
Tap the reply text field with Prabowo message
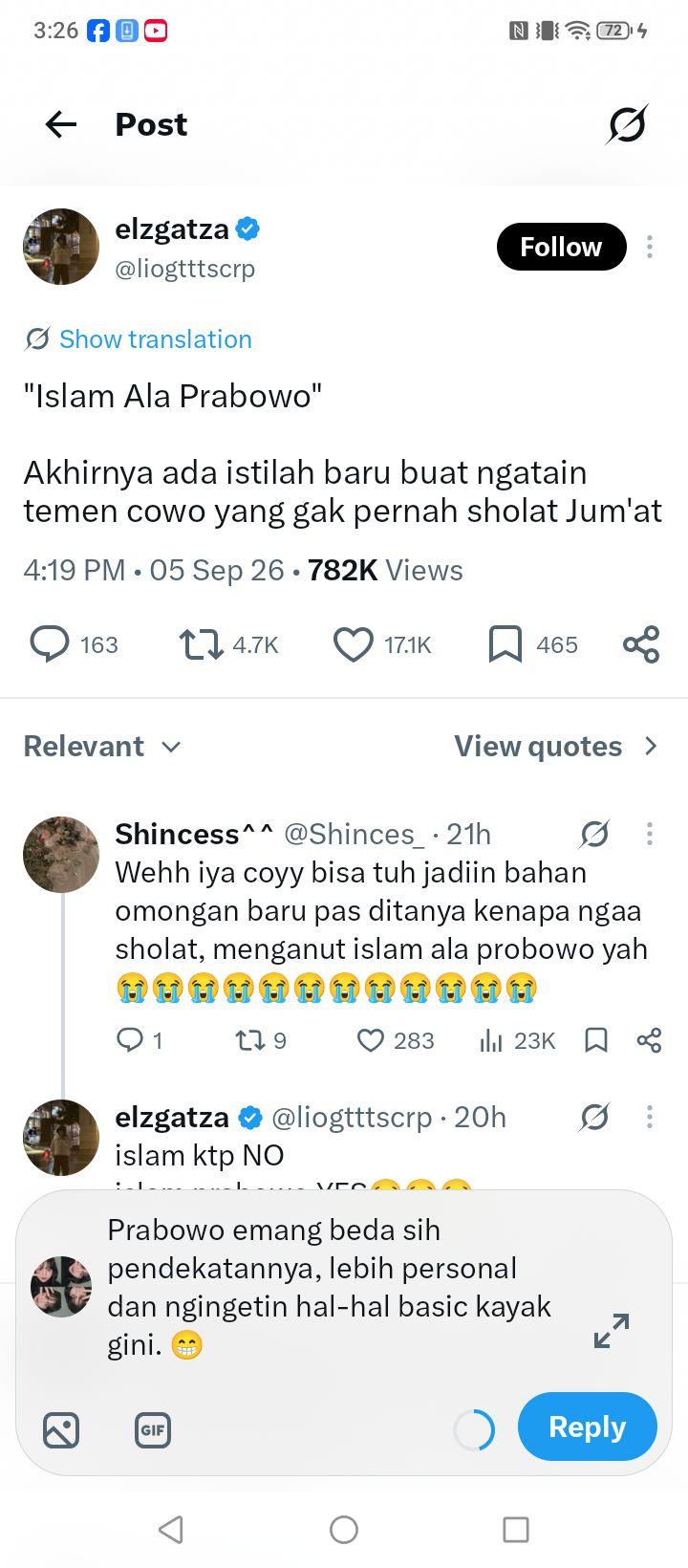(x=330, y=1287)
